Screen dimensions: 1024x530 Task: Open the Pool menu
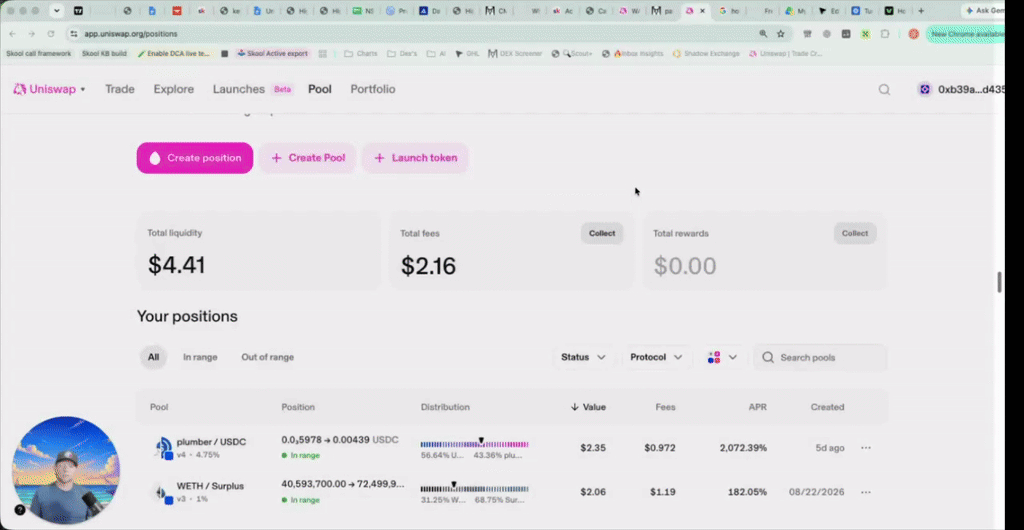pos(320,89)
